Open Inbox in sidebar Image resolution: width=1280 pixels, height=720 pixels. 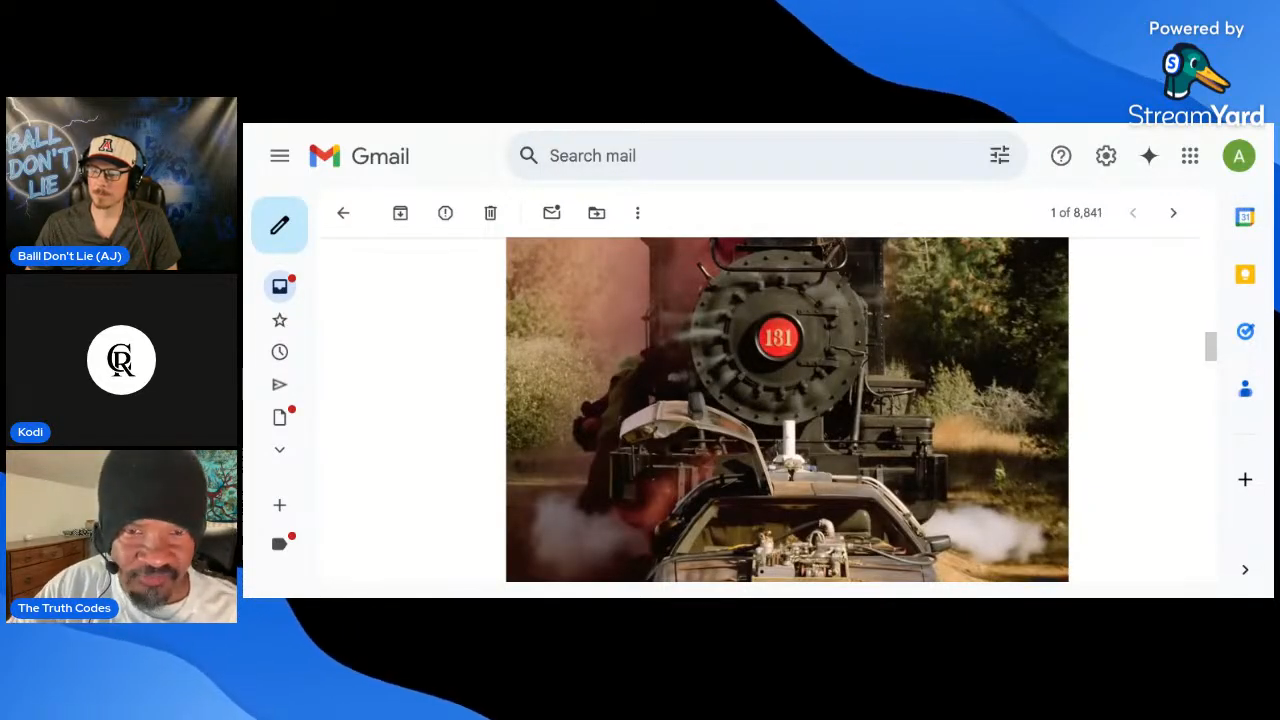pos(280,286)
